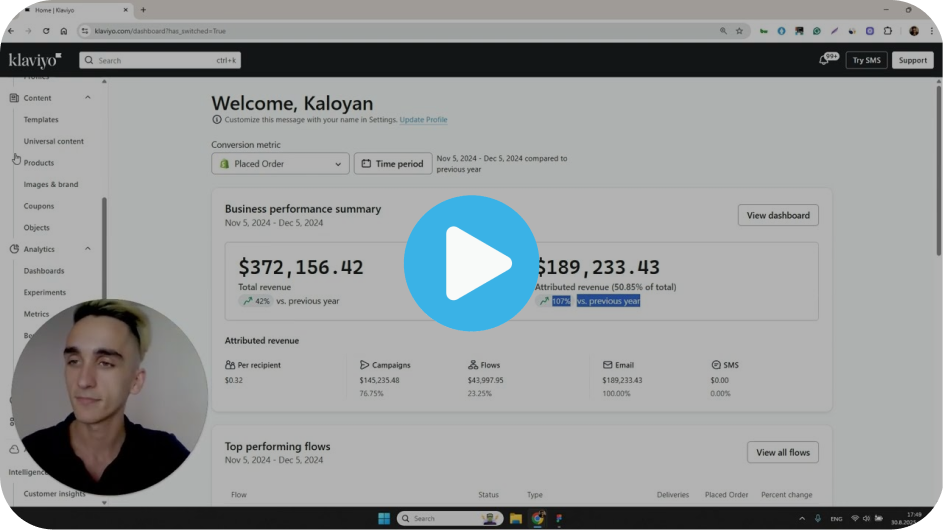Collapse the Content sidebar section
Image resolution: width=944 pixels, height=530 pixels.
click(x=88, y=98)
